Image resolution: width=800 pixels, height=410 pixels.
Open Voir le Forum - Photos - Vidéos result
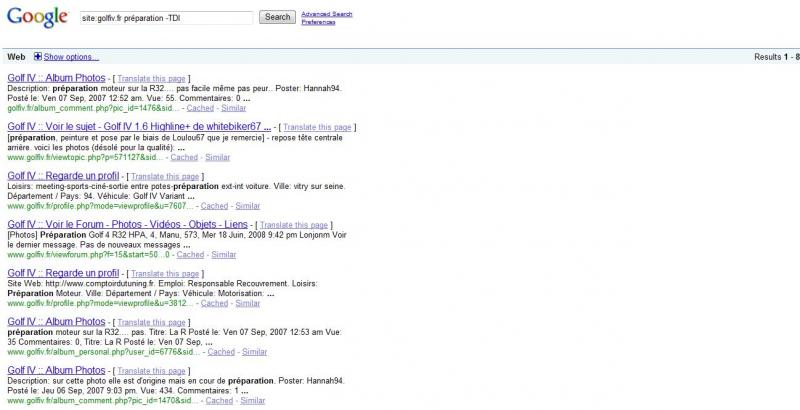[x=128, y=224]
